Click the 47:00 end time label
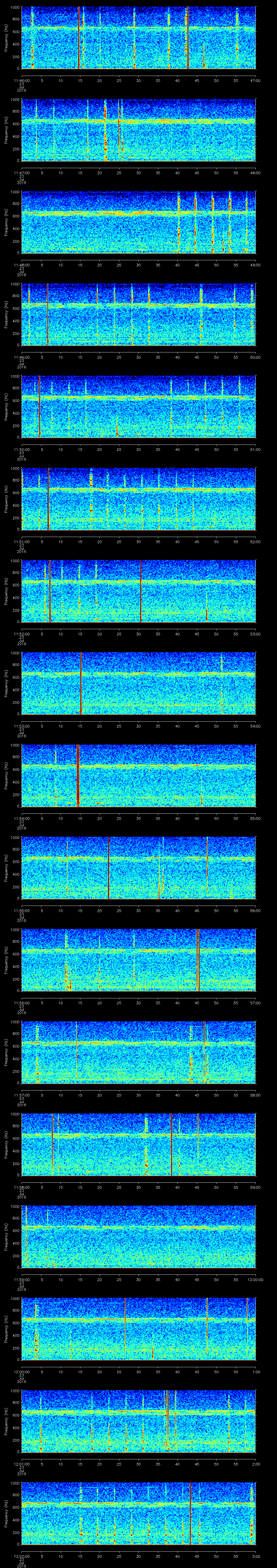Screen dimensions: 277x1568 point(255,80)
